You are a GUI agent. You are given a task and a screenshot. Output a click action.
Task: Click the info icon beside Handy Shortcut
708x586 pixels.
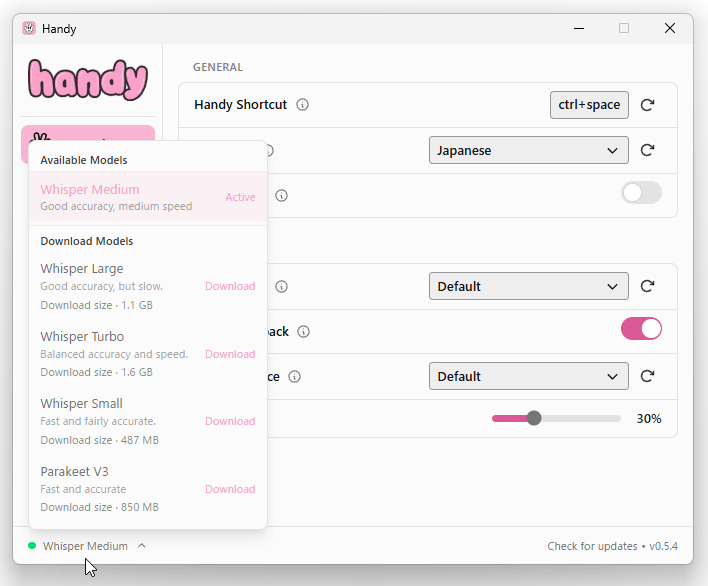(x=303, y=105)
